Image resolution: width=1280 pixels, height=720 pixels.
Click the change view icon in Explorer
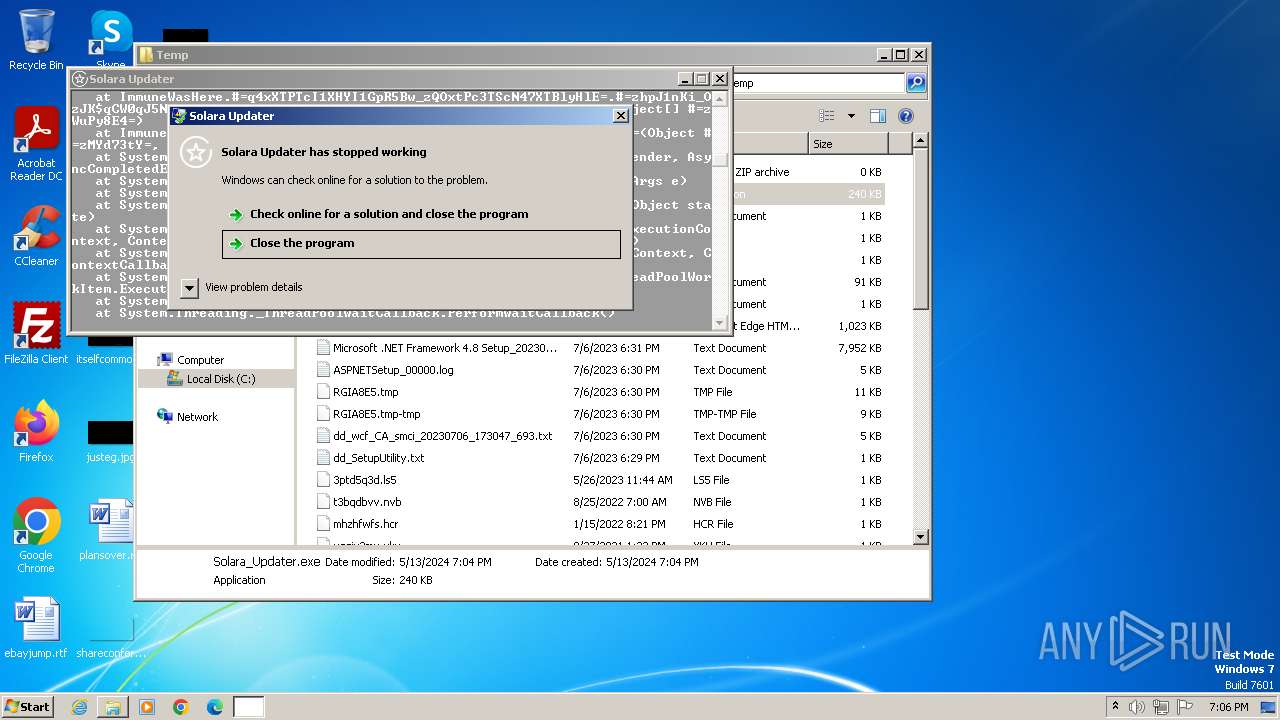pyautogui.click(x=827, y=116)
